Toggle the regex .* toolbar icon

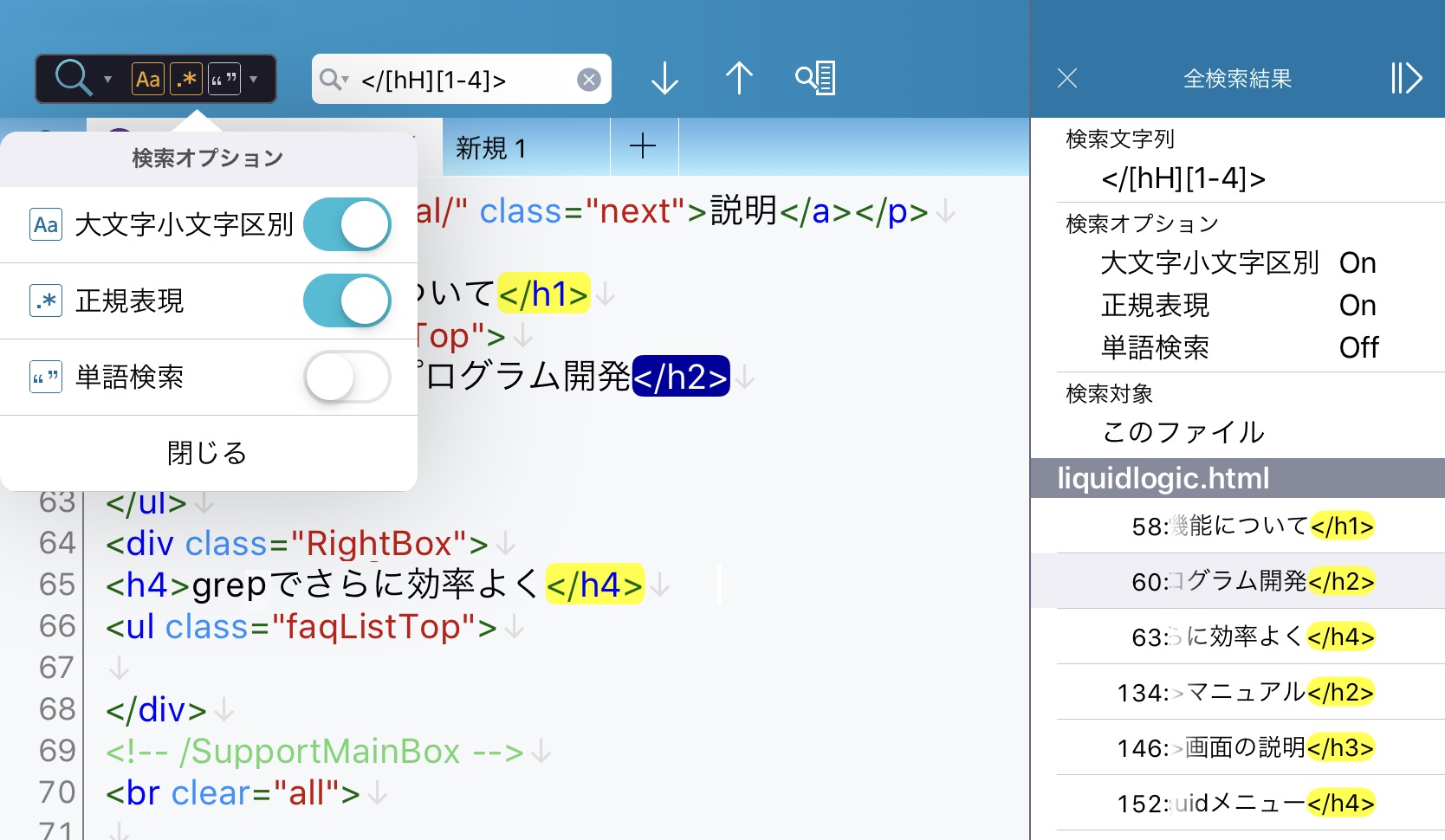(186, 80)
